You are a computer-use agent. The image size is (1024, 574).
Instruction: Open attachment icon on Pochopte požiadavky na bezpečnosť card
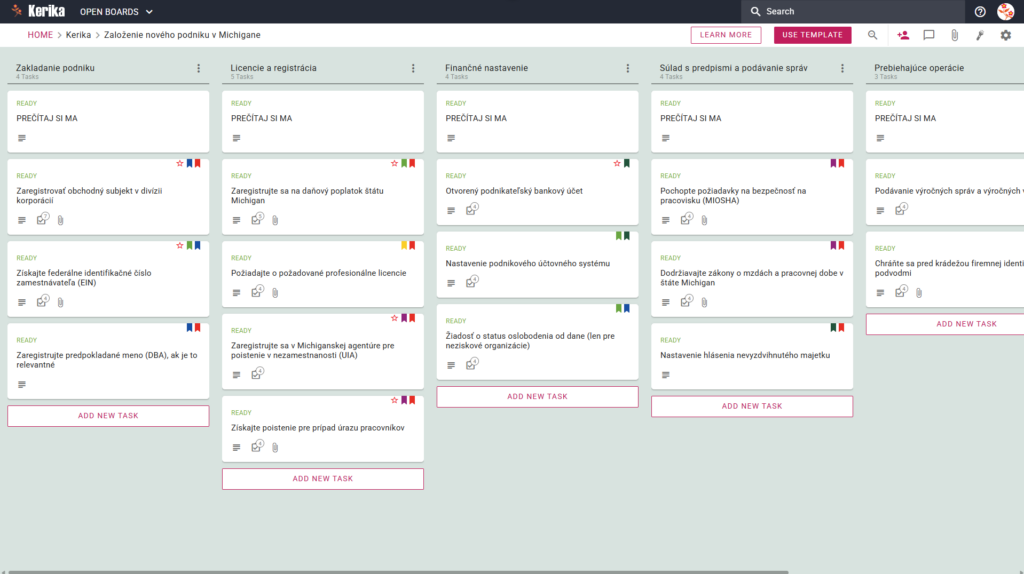pos(705,220)
